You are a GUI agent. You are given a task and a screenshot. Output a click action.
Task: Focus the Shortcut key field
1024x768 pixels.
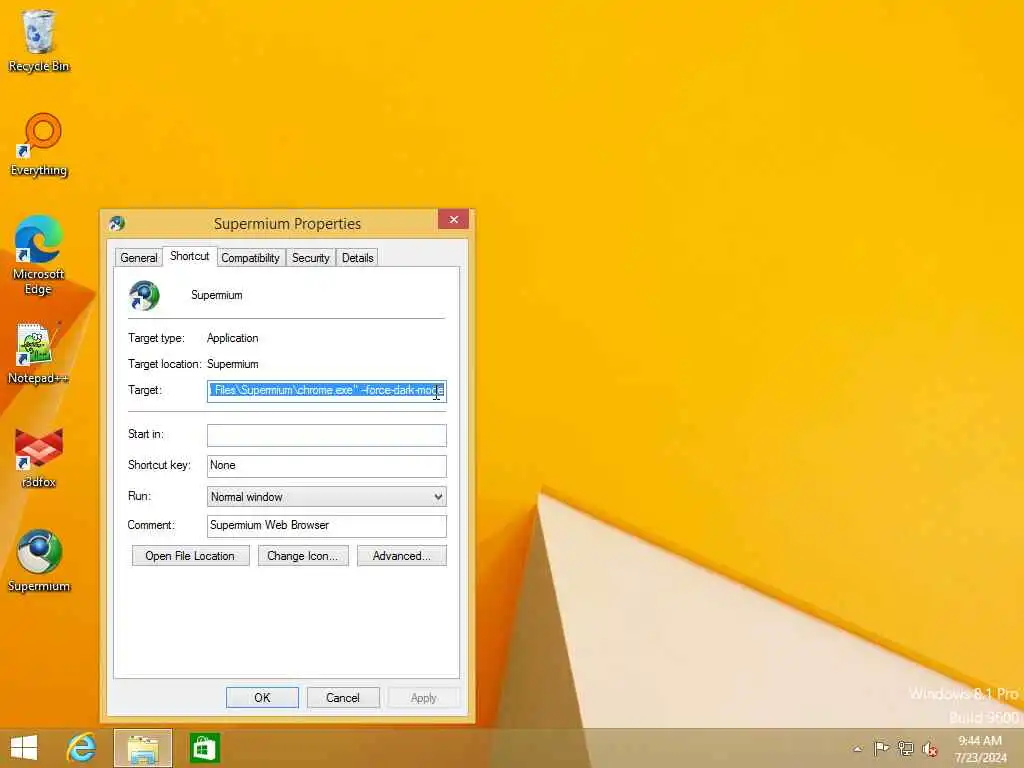pyautogui.click(x=327, y=466)
